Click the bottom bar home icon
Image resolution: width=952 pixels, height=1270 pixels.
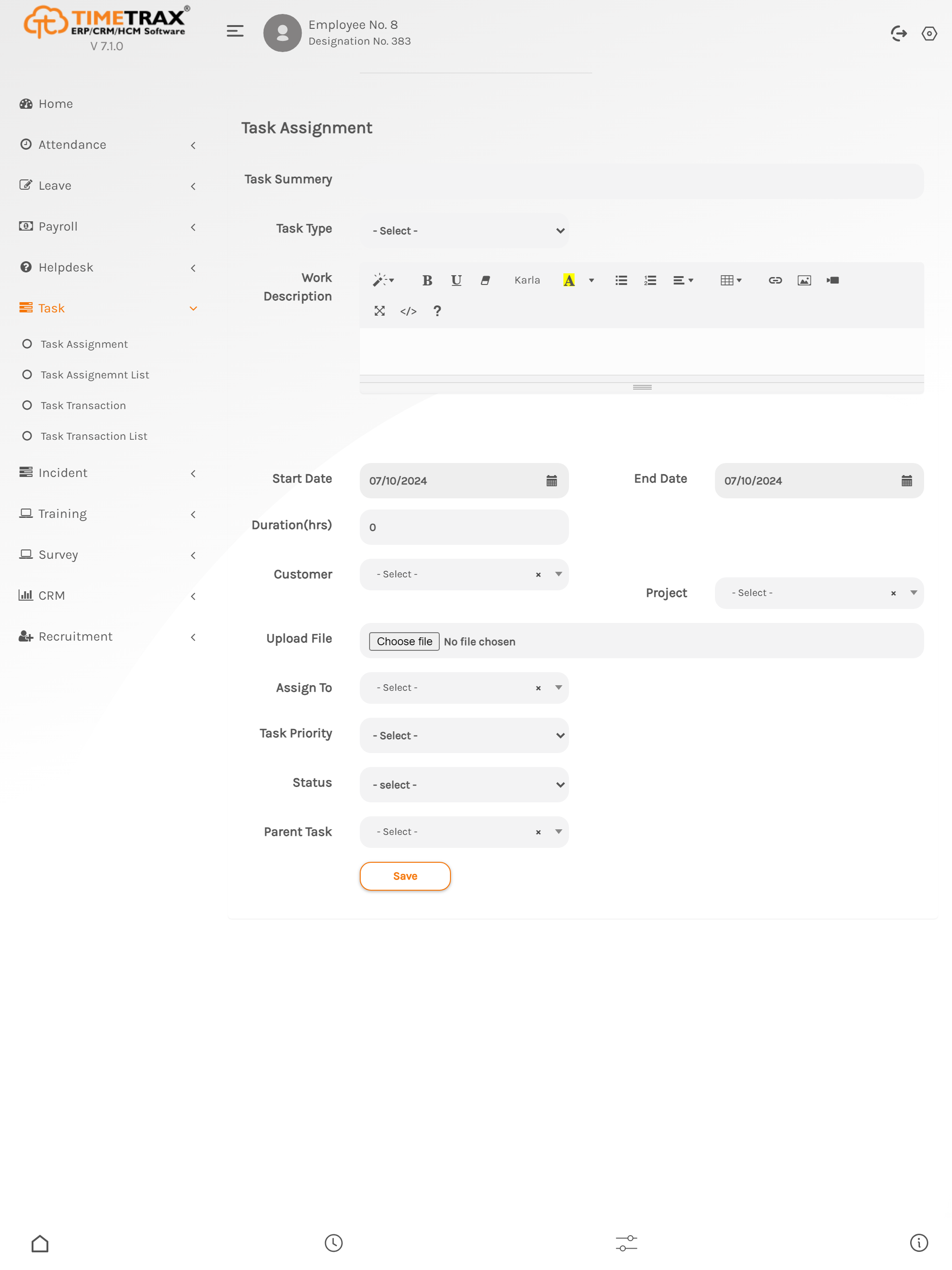(40, 1243)
